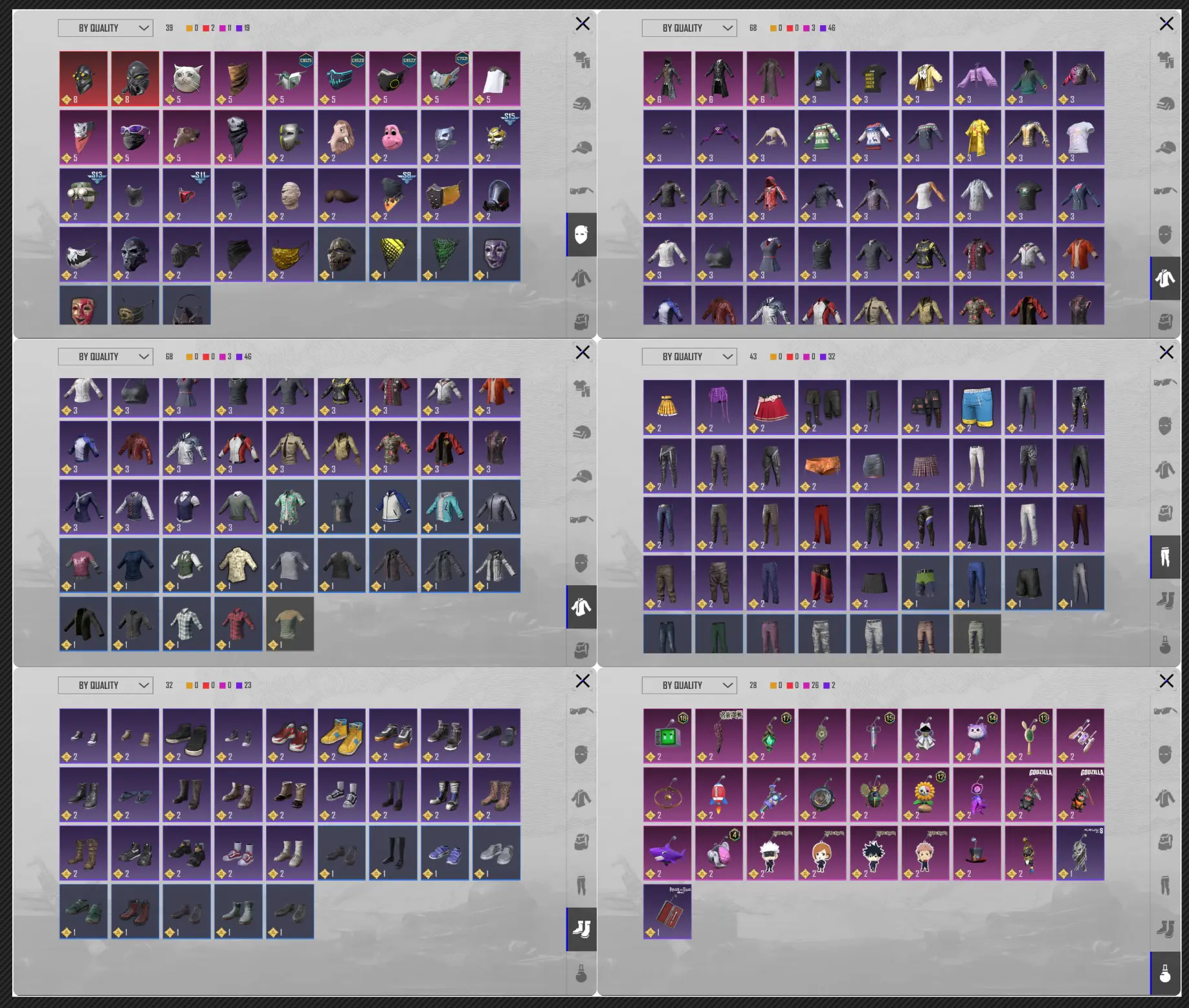Open backpack category in the shoes panel sidebar
Screen dimensions: 1189x1008
click(x=581, y=842)
